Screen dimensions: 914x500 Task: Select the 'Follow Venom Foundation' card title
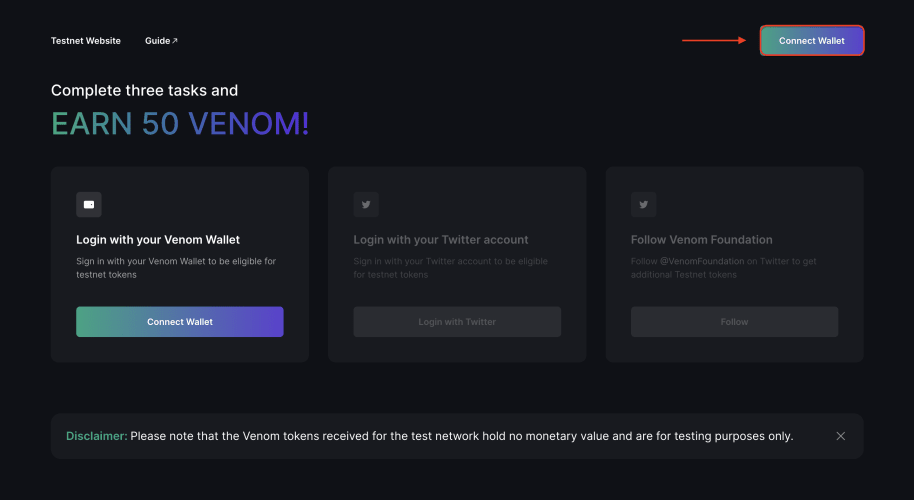[x=701, y=240]
